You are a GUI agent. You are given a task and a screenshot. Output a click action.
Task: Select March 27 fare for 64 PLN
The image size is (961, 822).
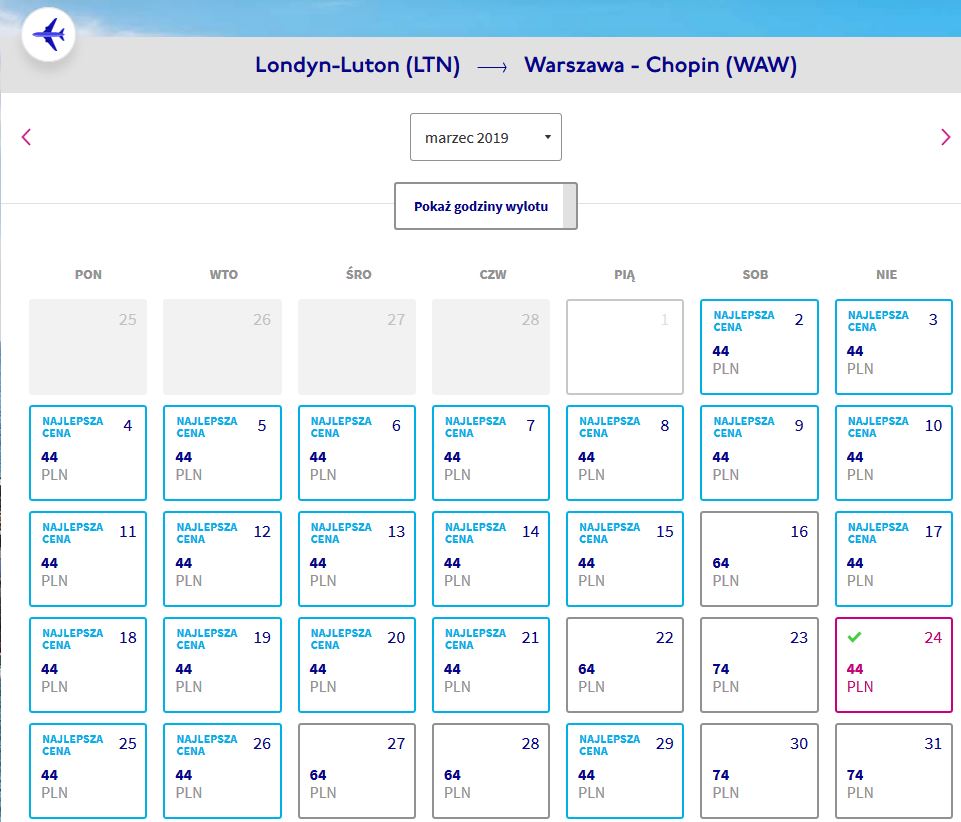tap(357, 771)
